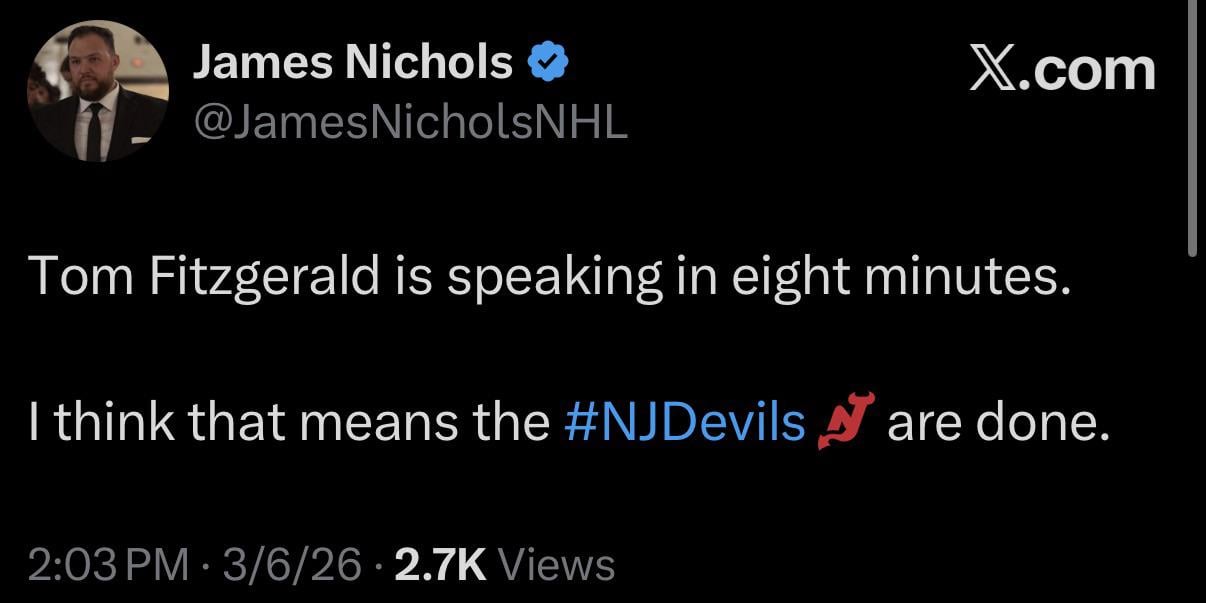Open James Nichols' profile picture
The width and height of the screenshot is (1206, 603).
(x=97, y=91)
